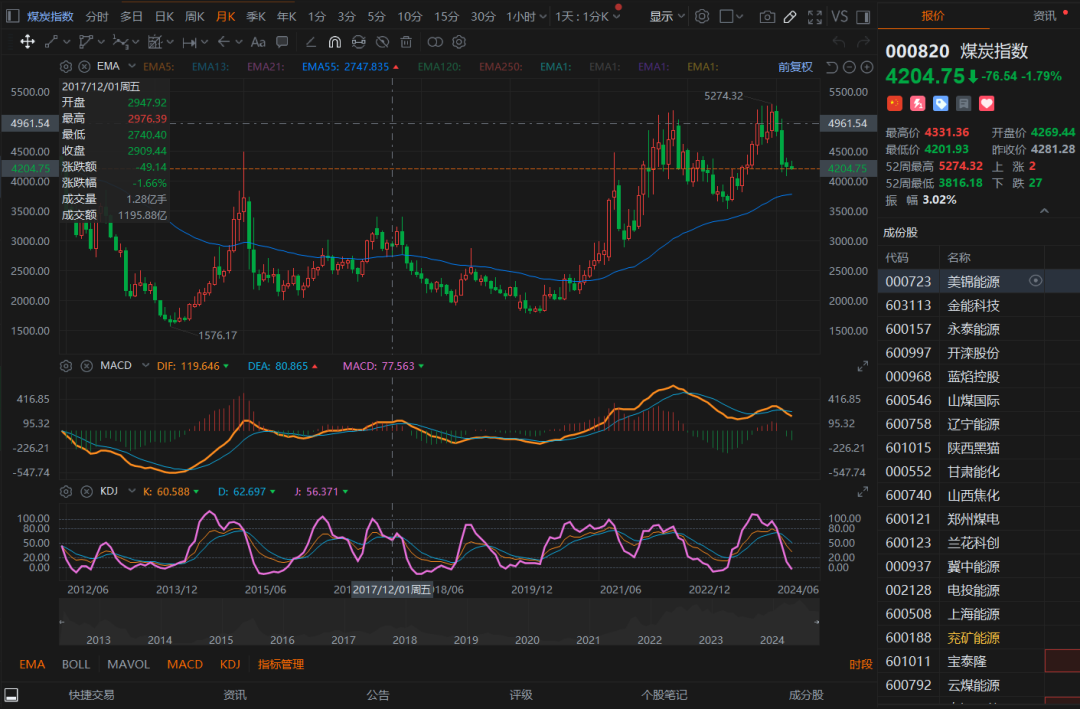Switch to the 资讯 tab in right panel
The width and height of the screenshot is (1080, 709).
(1044, 16)
